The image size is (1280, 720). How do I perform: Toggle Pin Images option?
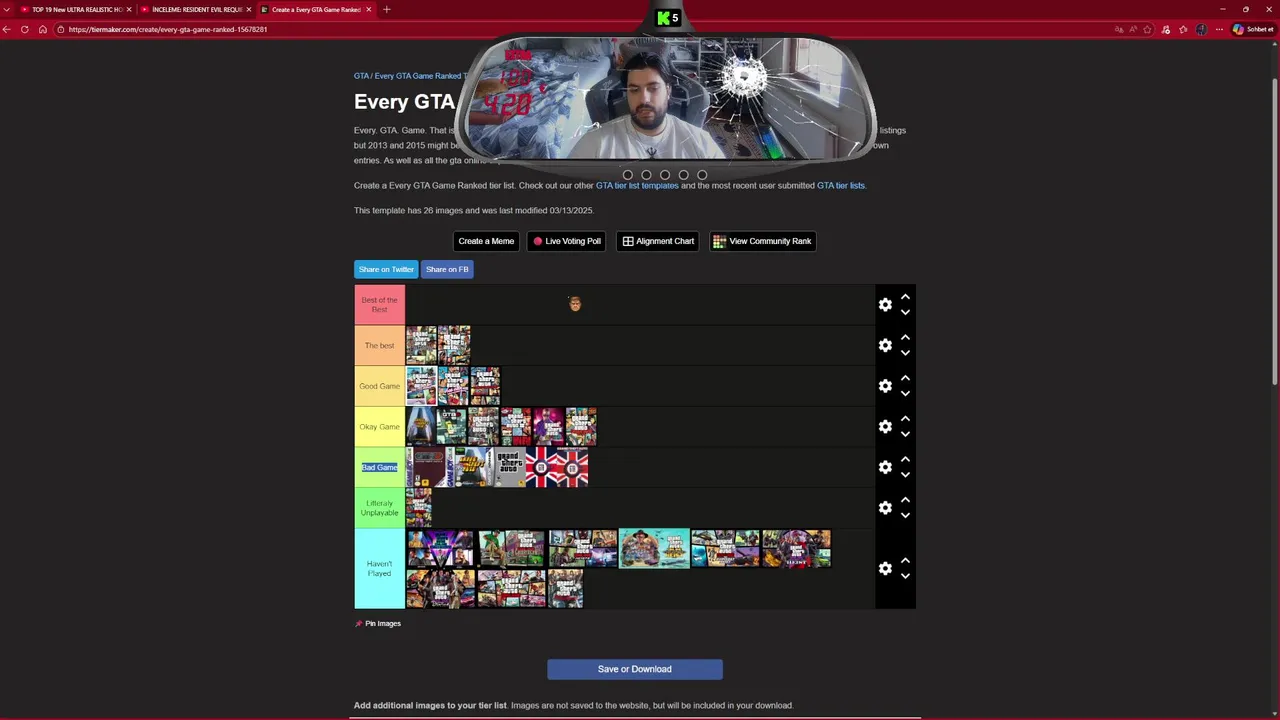pyautogui.click(x=378, y=623)
